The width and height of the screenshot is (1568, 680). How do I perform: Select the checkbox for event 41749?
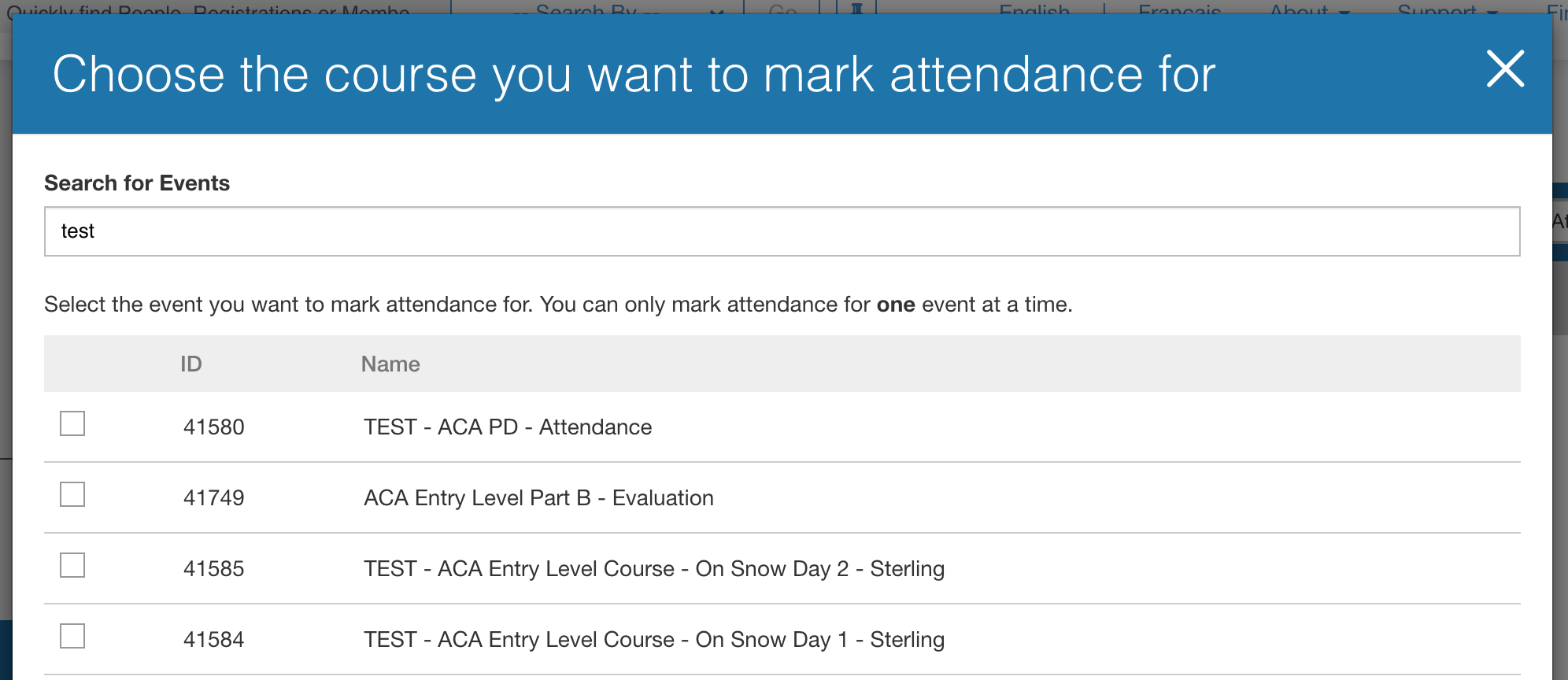point(72,494)
